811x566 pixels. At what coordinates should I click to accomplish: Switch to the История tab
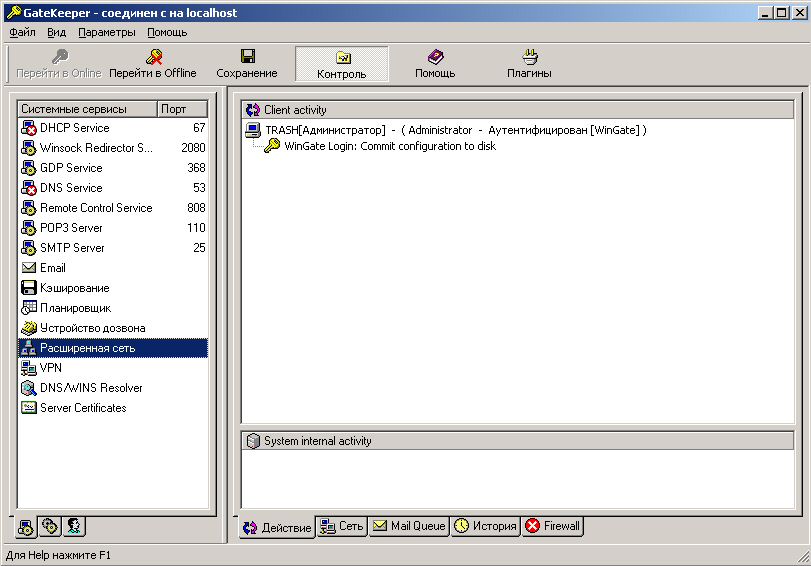(485, 526)
